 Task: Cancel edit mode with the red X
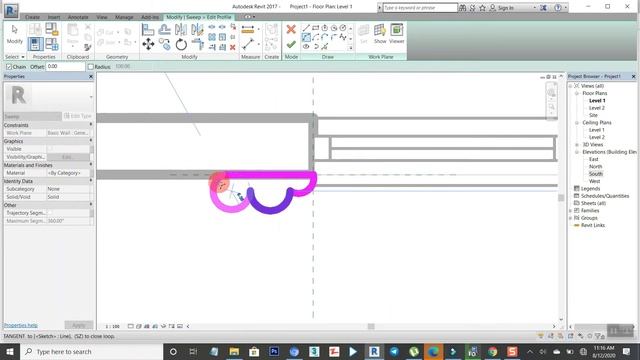pos(291,29)
